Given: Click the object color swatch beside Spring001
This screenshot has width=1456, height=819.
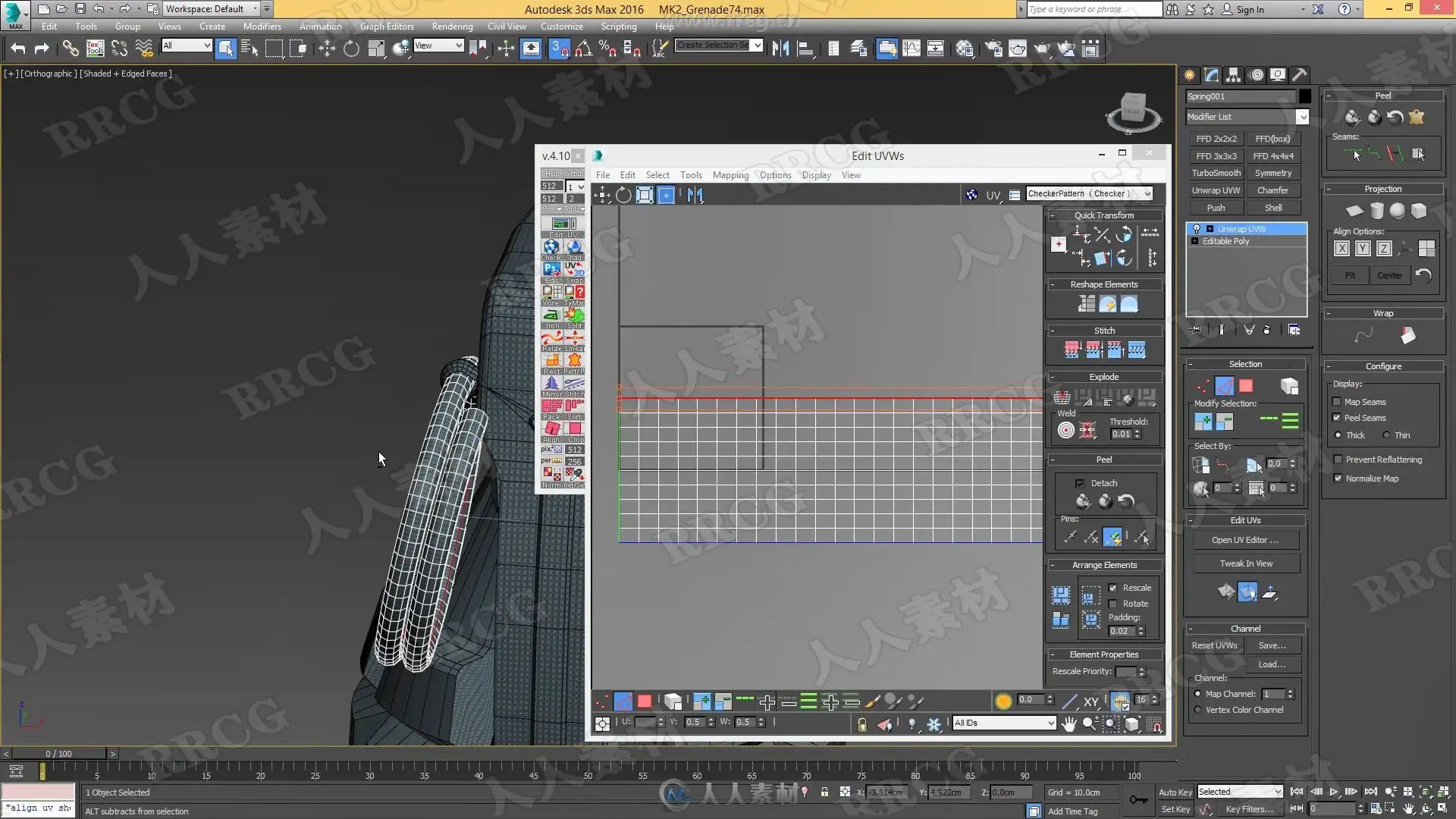Looking at the screenshot, I should [x=1304, y=96].
